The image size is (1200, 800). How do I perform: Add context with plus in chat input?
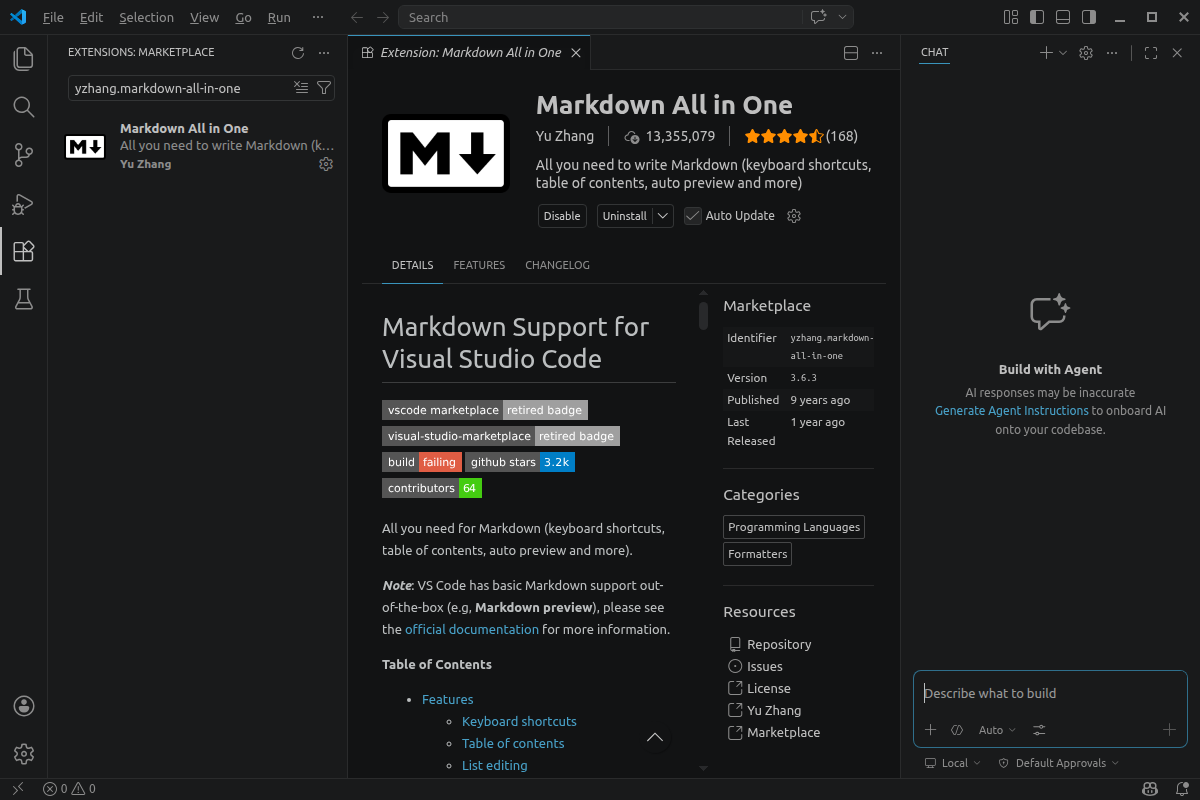point(930,730)
